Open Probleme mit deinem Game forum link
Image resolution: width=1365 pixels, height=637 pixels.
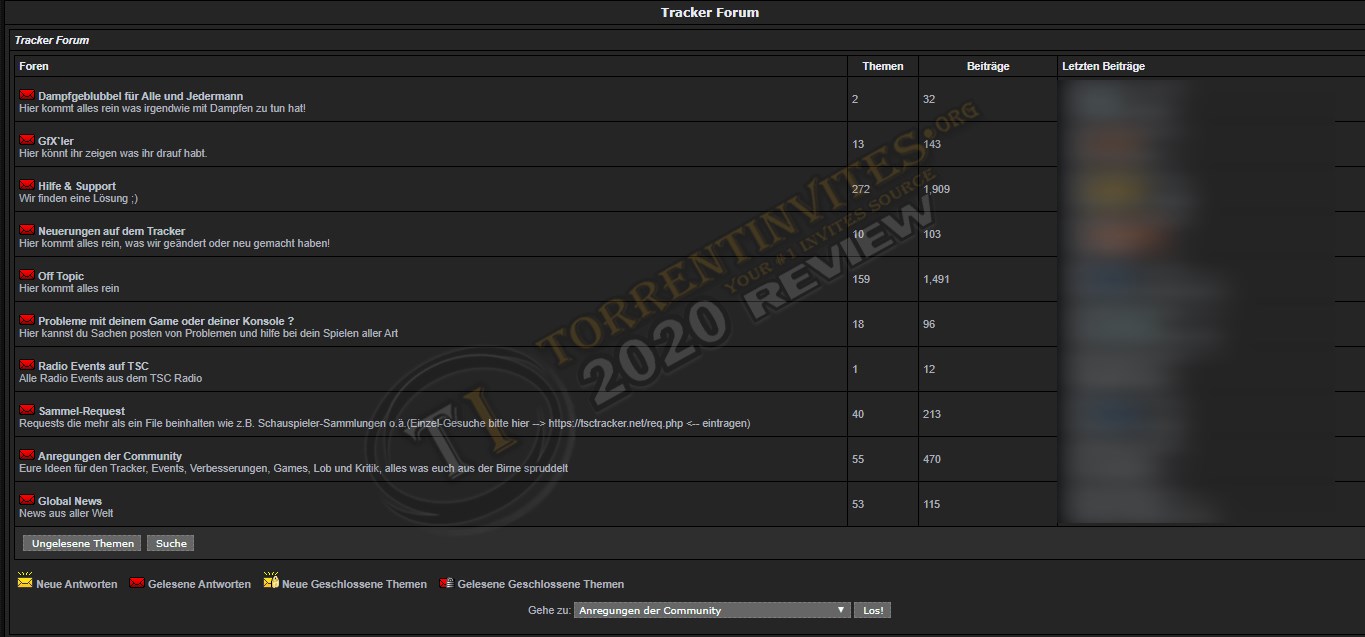(x=165, y=321)
